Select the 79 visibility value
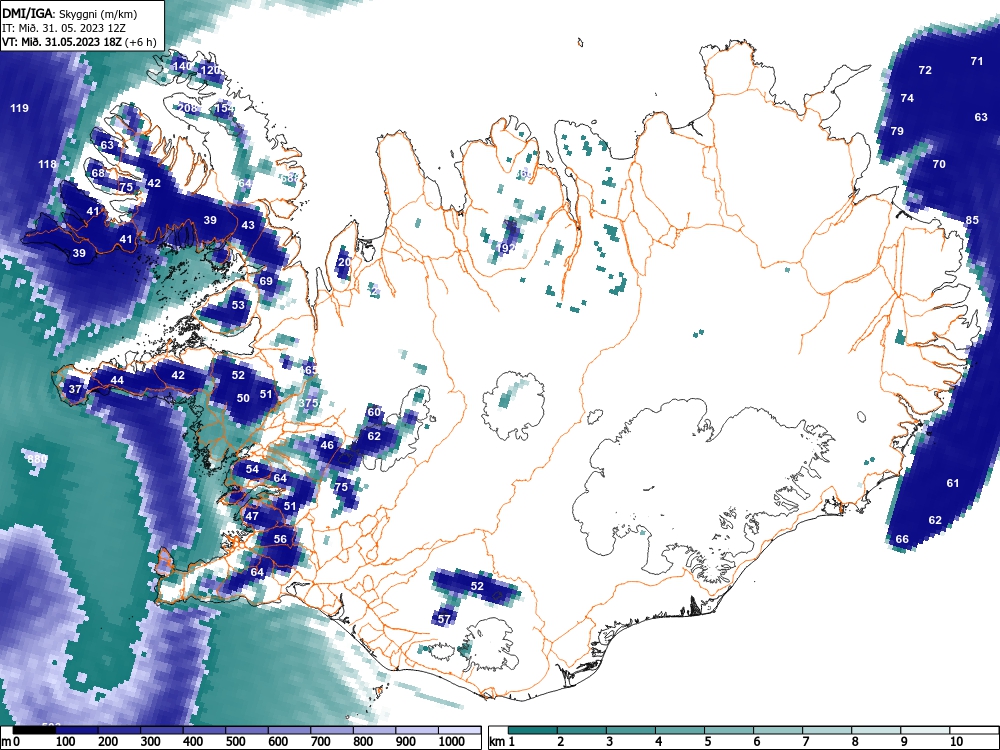The height and width of the screenshot is (750, 1000). (897, 131)
